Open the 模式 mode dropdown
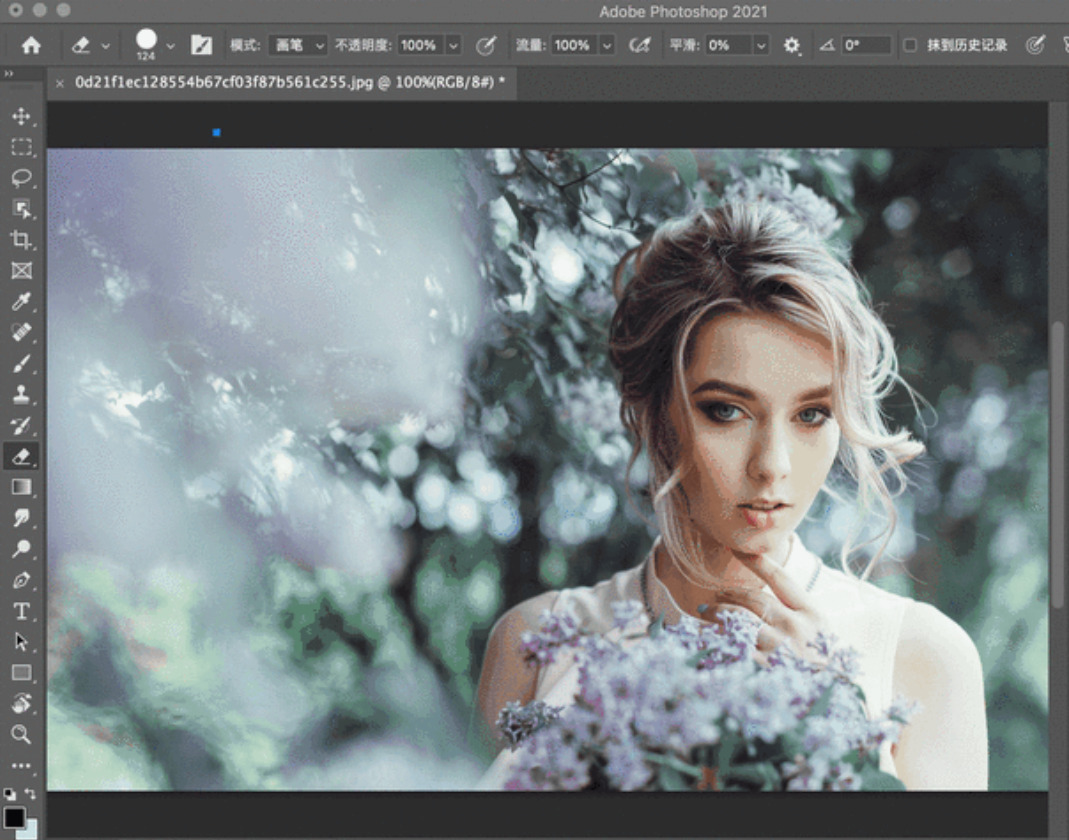 click(x=298, y=45)
